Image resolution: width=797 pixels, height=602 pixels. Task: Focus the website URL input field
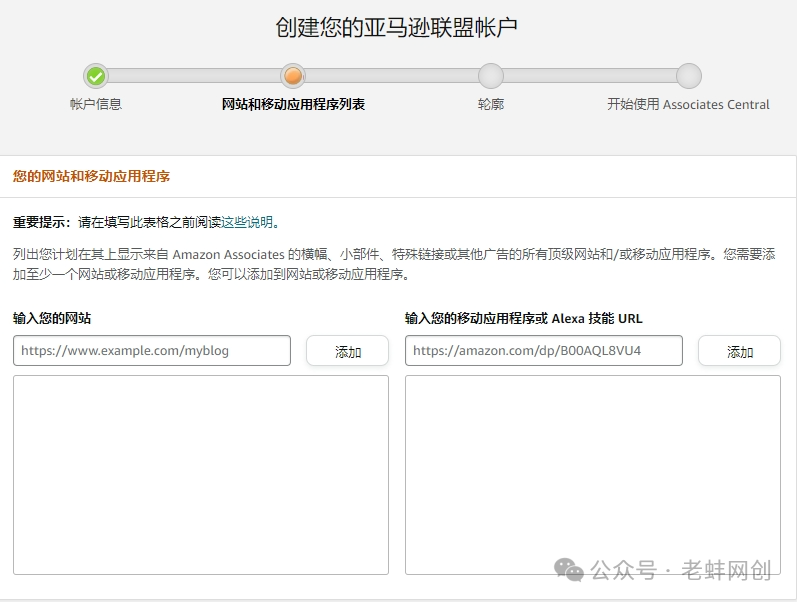click(x=152, y=350)
